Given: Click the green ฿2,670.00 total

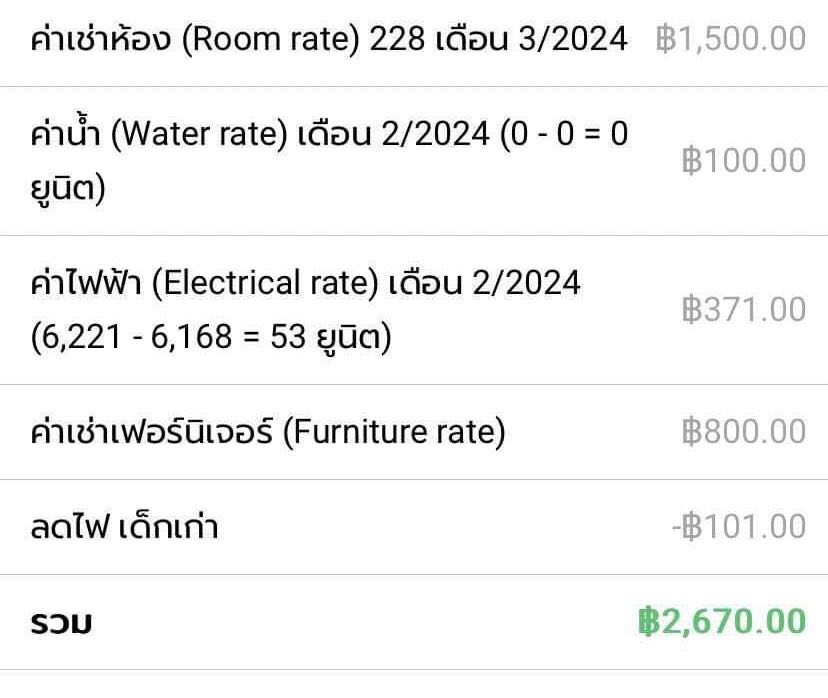Looking at the screenshot, I should click(722, 621).
